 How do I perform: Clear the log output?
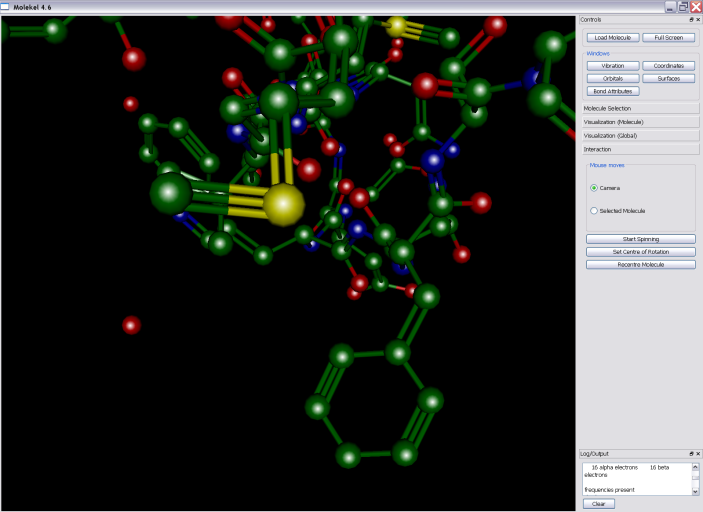pyautogui.click(x=599, y=504)
